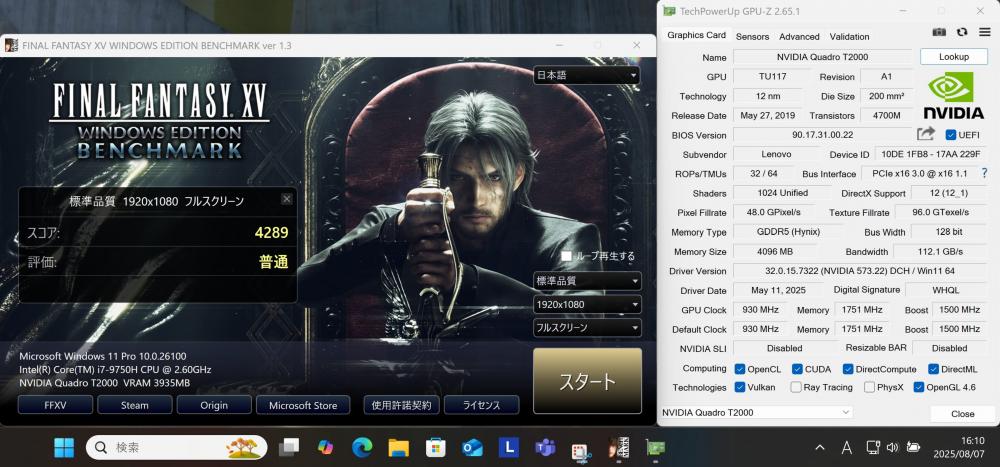This screenshot has height=467, width=1000.
Task: Click the score value 4289
Action: pyautogui.click(x=272, y=233)
